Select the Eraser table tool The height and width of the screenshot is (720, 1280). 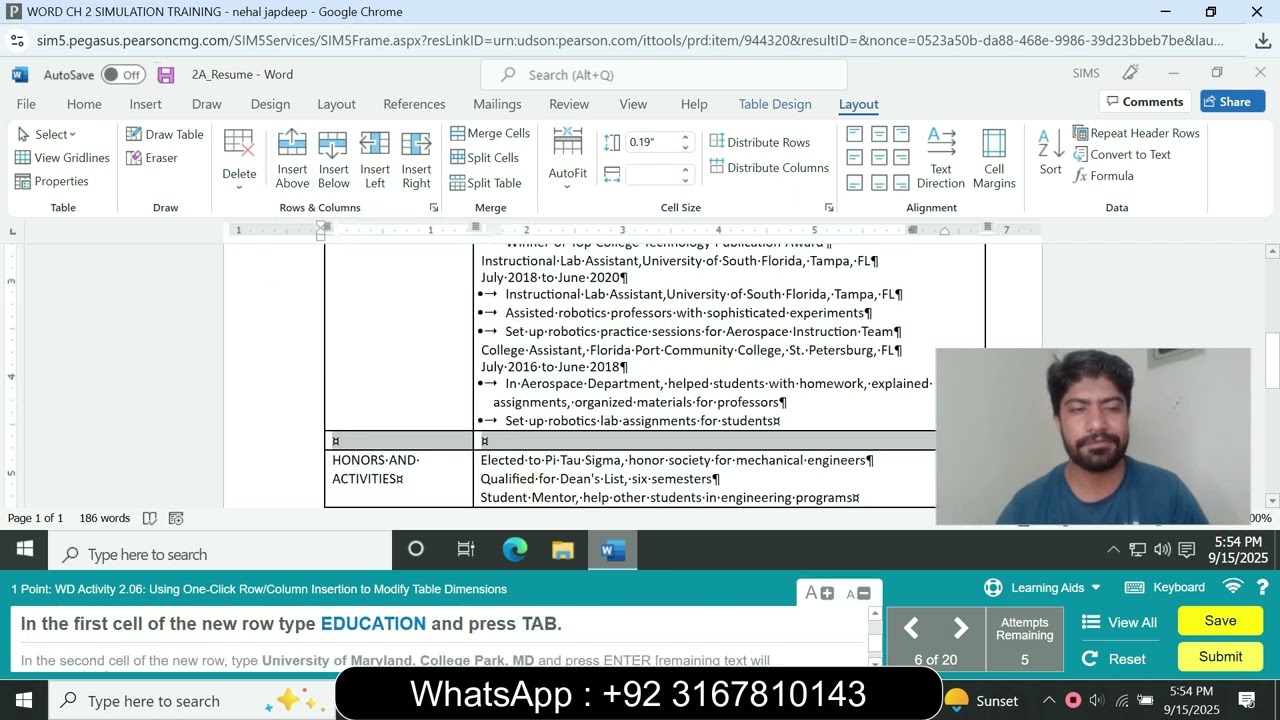[152, 158]
